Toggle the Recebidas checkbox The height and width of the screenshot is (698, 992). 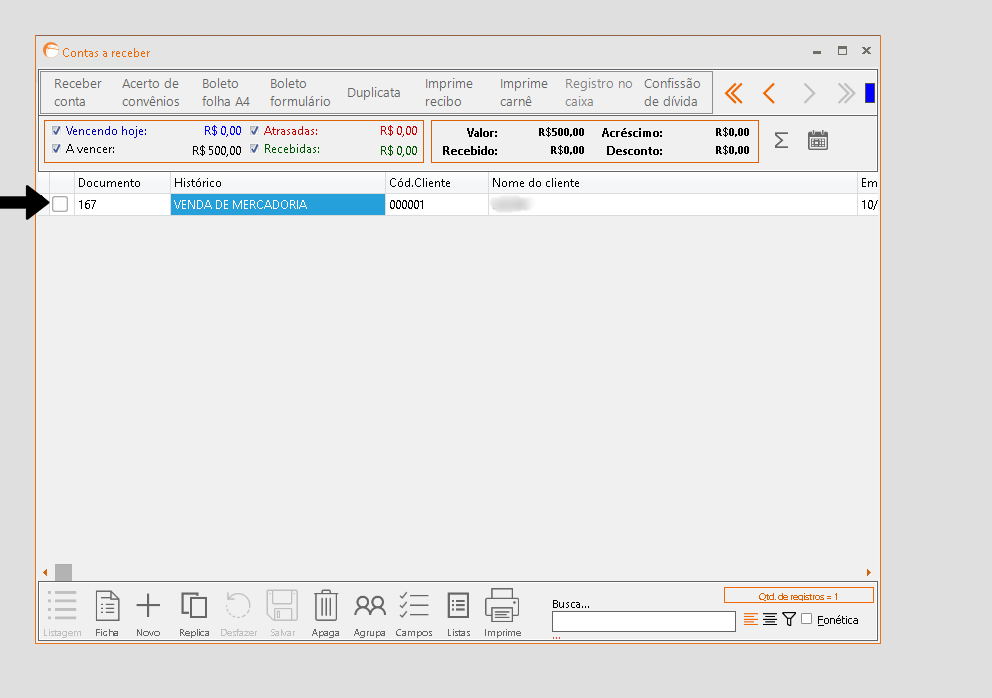tap(254, 149)
